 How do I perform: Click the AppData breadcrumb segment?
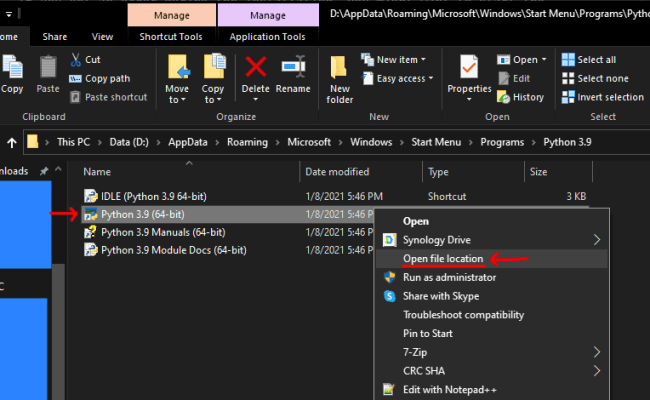187,142
